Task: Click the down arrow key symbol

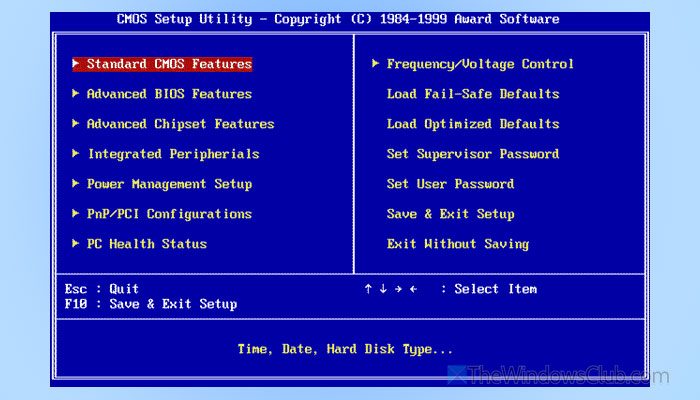Action: [383, 289]
